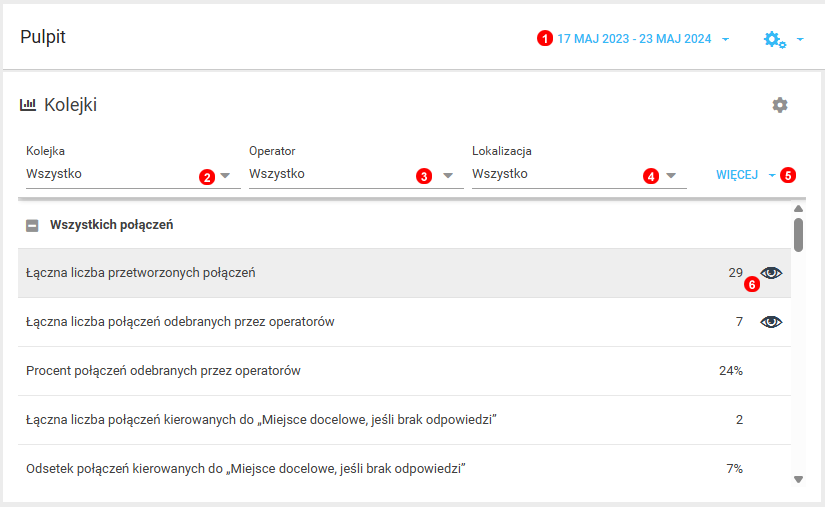Click the Pulpit page title
Screen dimensions: 825x507
[x=43, y=37]
